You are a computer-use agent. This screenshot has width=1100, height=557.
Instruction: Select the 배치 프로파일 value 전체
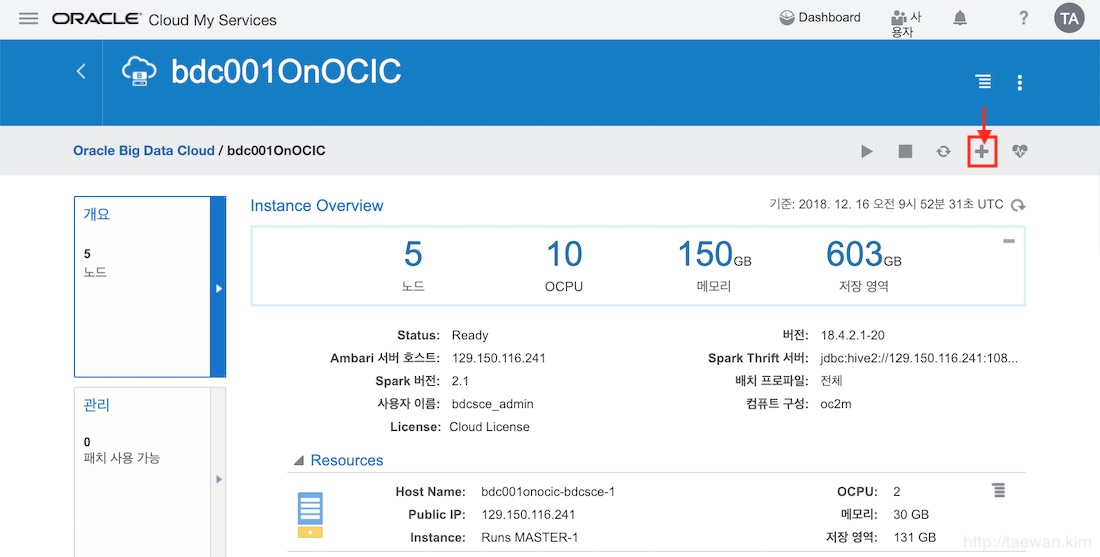point(831,381)
